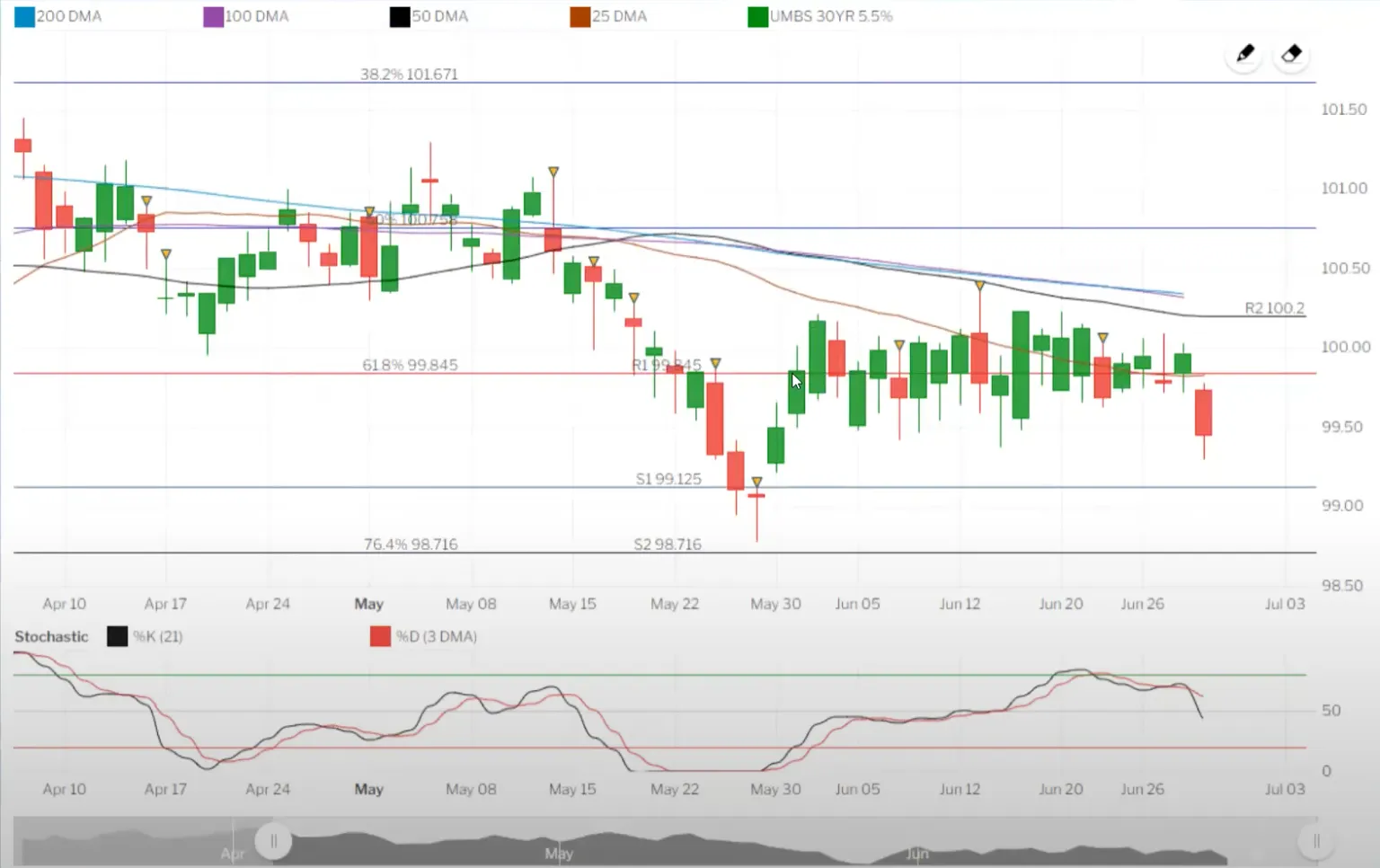Click the 38.2% 101.671 Fibonacci label

pyautogui.click(x=409, y=74)
